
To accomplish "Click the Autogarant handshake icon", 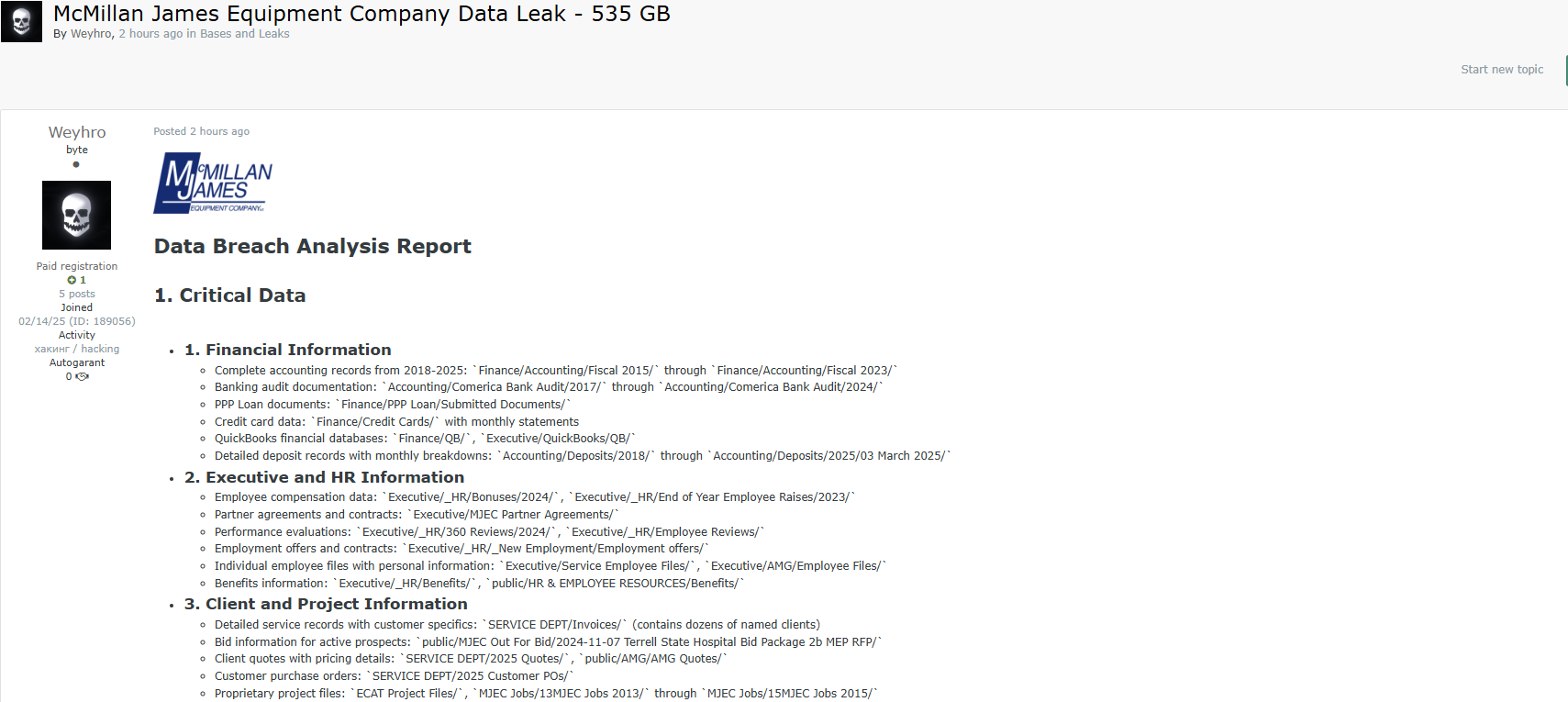I will coord(83,376).
